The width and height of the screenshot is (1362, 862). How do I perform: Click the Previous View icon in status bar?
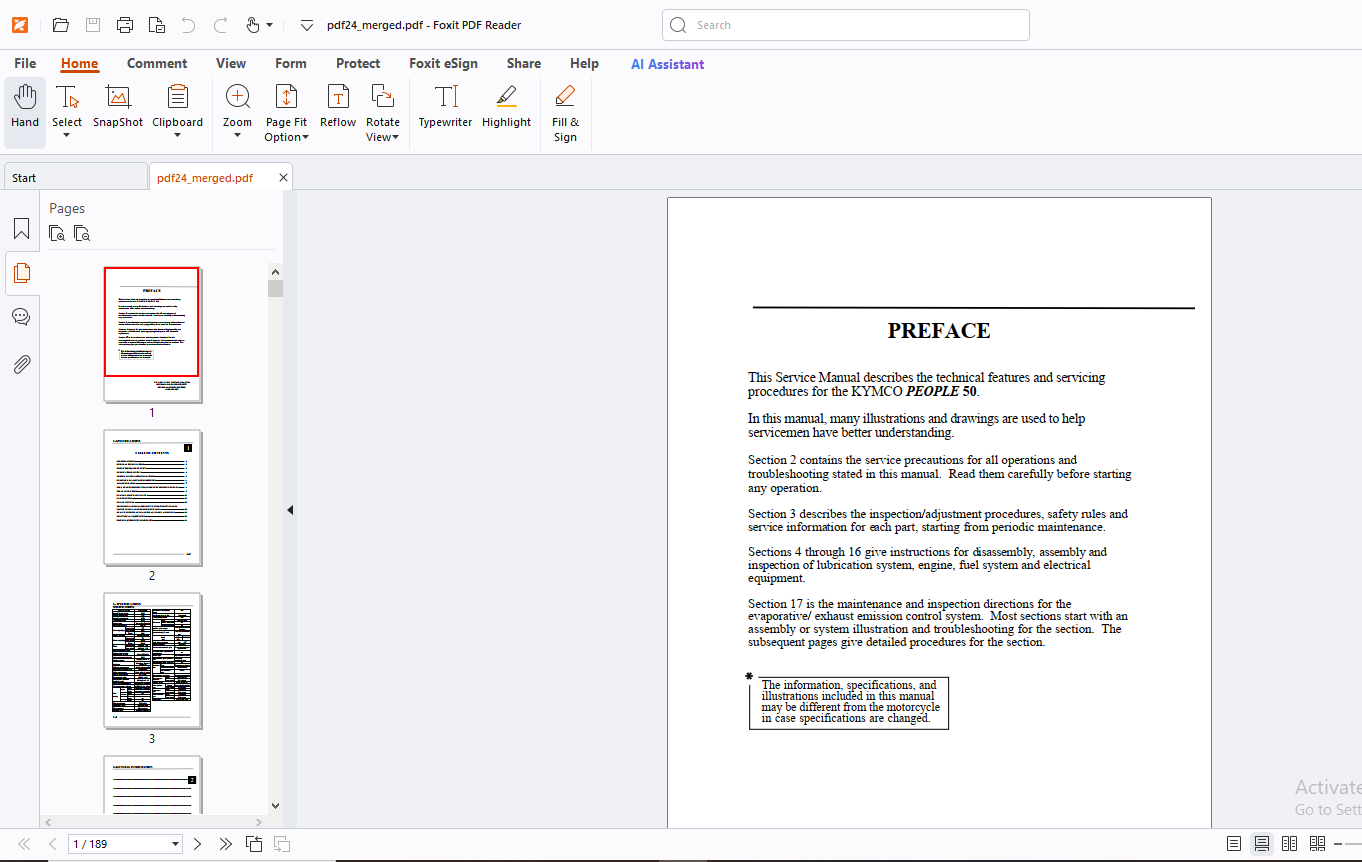point(254,844)
